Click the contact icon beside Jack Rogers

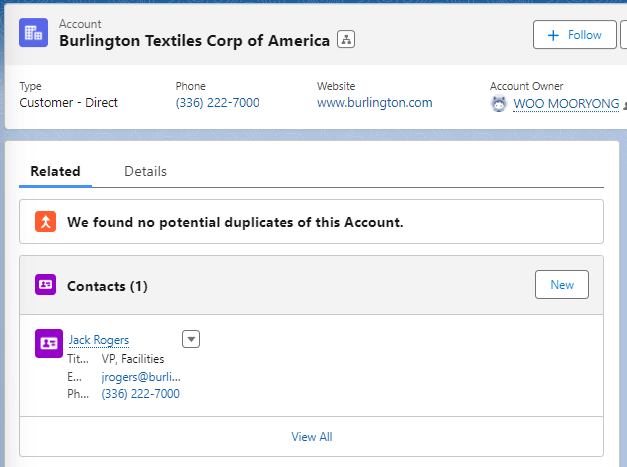coord(49,342)
